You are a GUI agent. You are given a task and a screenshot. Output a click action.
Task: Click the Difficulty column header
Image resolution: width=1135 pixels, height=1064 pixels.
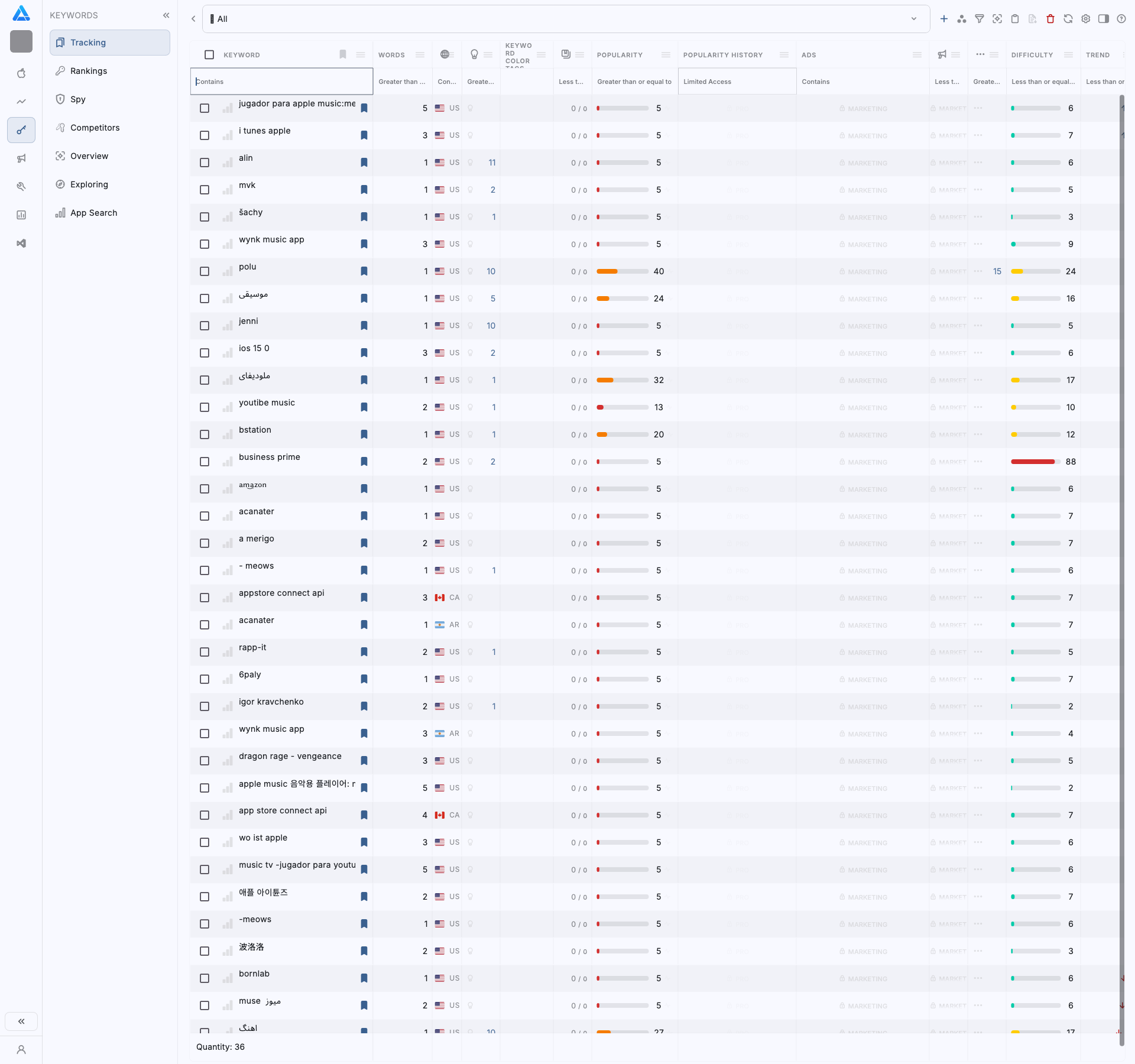1032,55
